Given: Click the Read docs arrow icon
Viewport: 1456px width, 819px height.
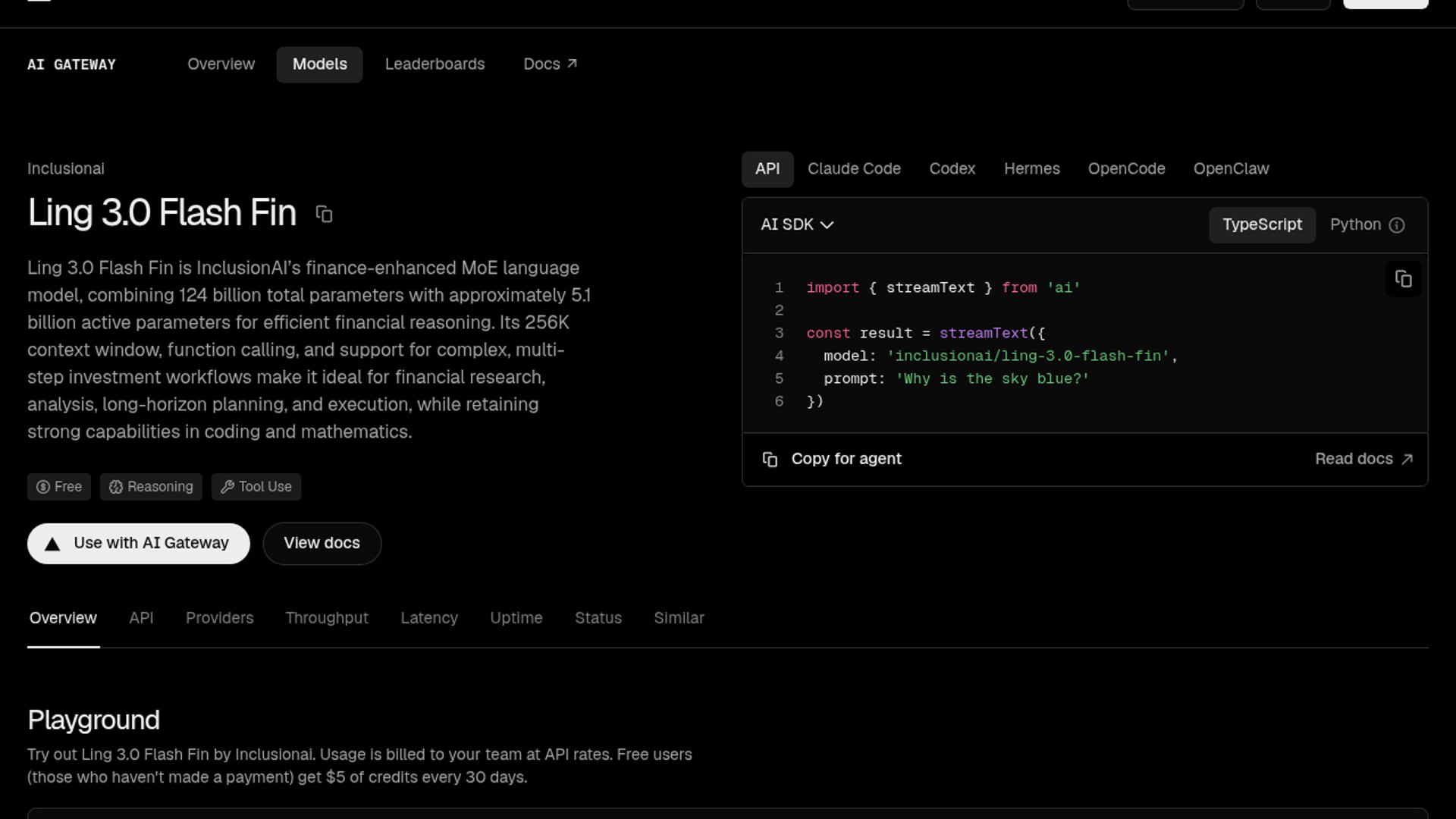Looking at the screenshot, I should tap(1407, 459).
